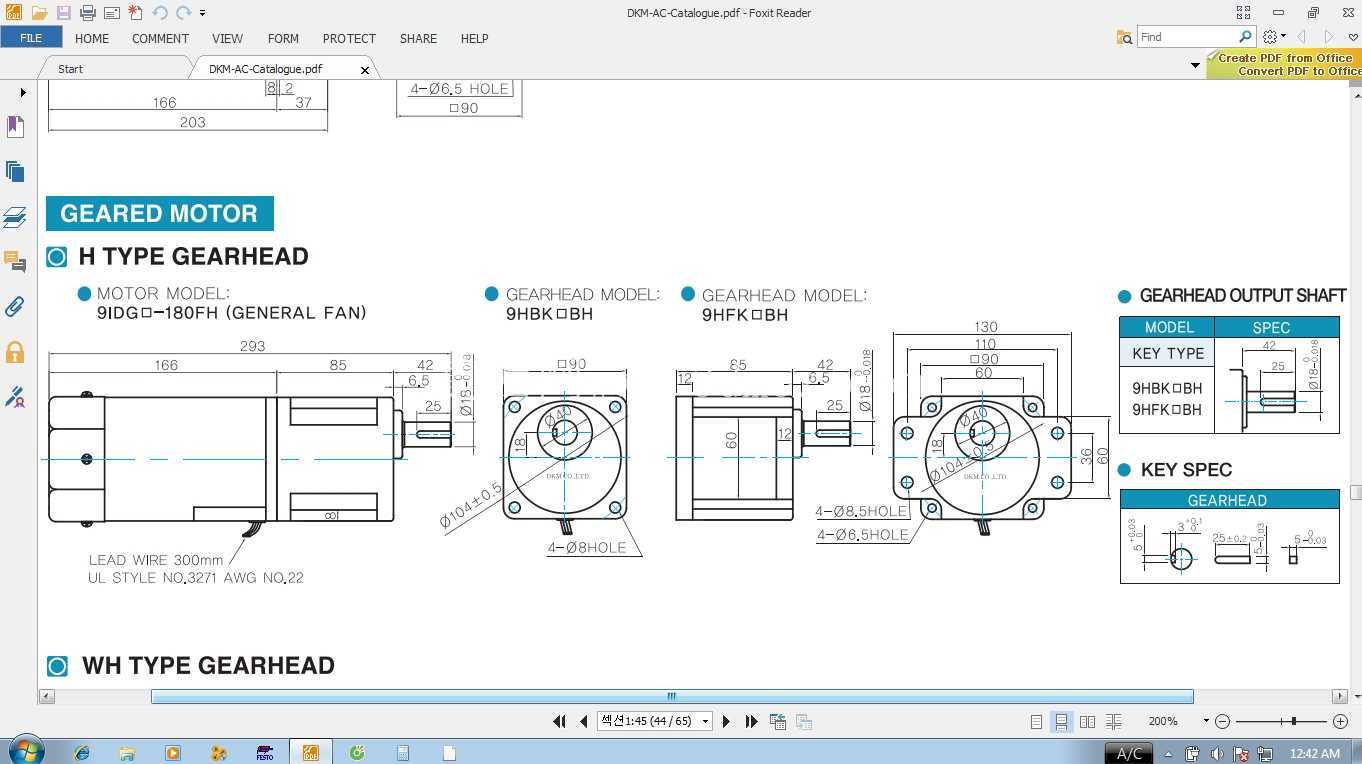Open the find settings gear dropdown
Screen dimensions: 1362x764
pyautogui.click(x=1273, y=37)
